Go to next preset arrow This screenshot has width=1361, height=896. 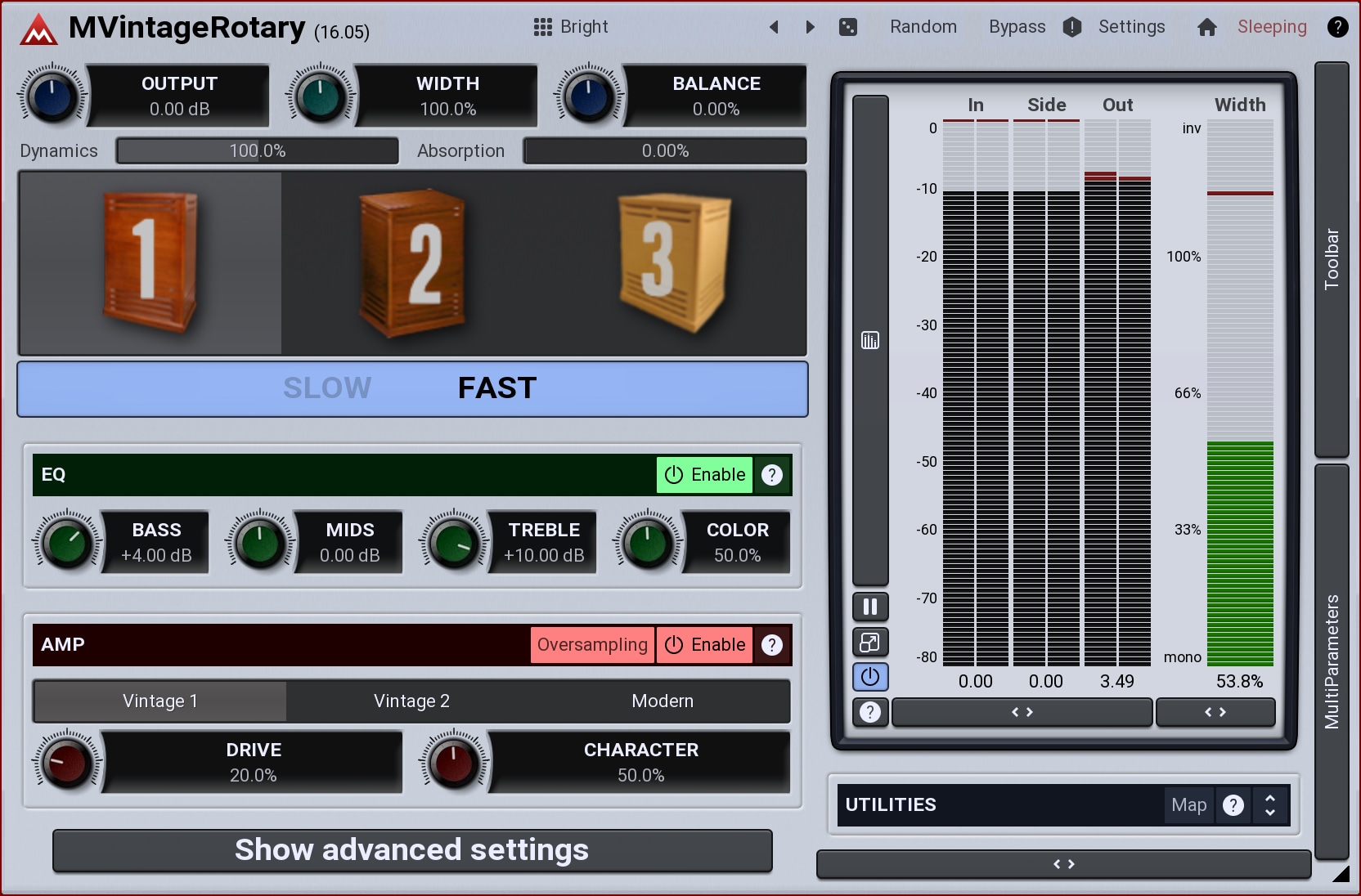810,27
